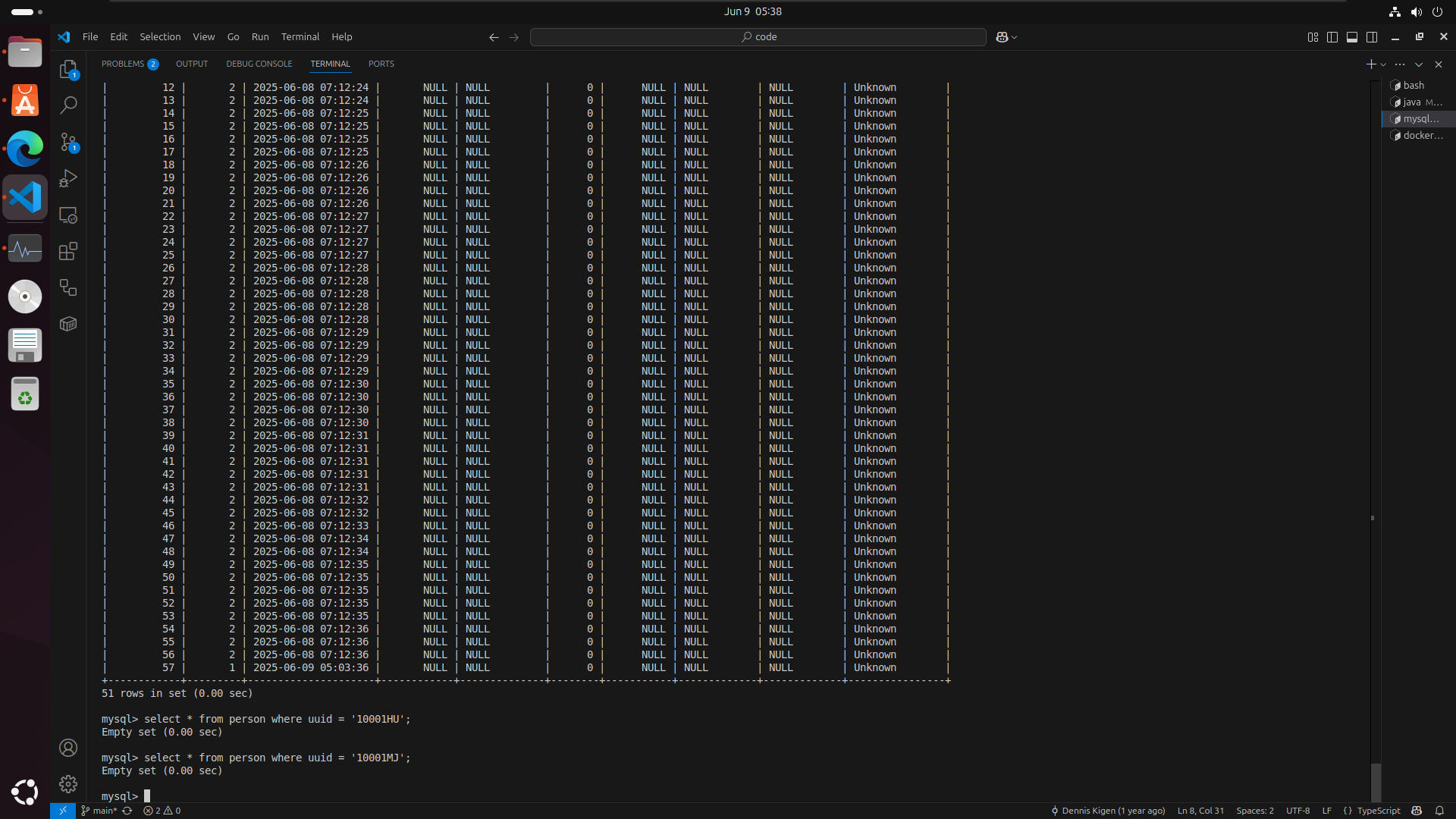Click Dennis Kigen git blame status entry
This screenshot has width=1456, height=819.
(1108, 811)
